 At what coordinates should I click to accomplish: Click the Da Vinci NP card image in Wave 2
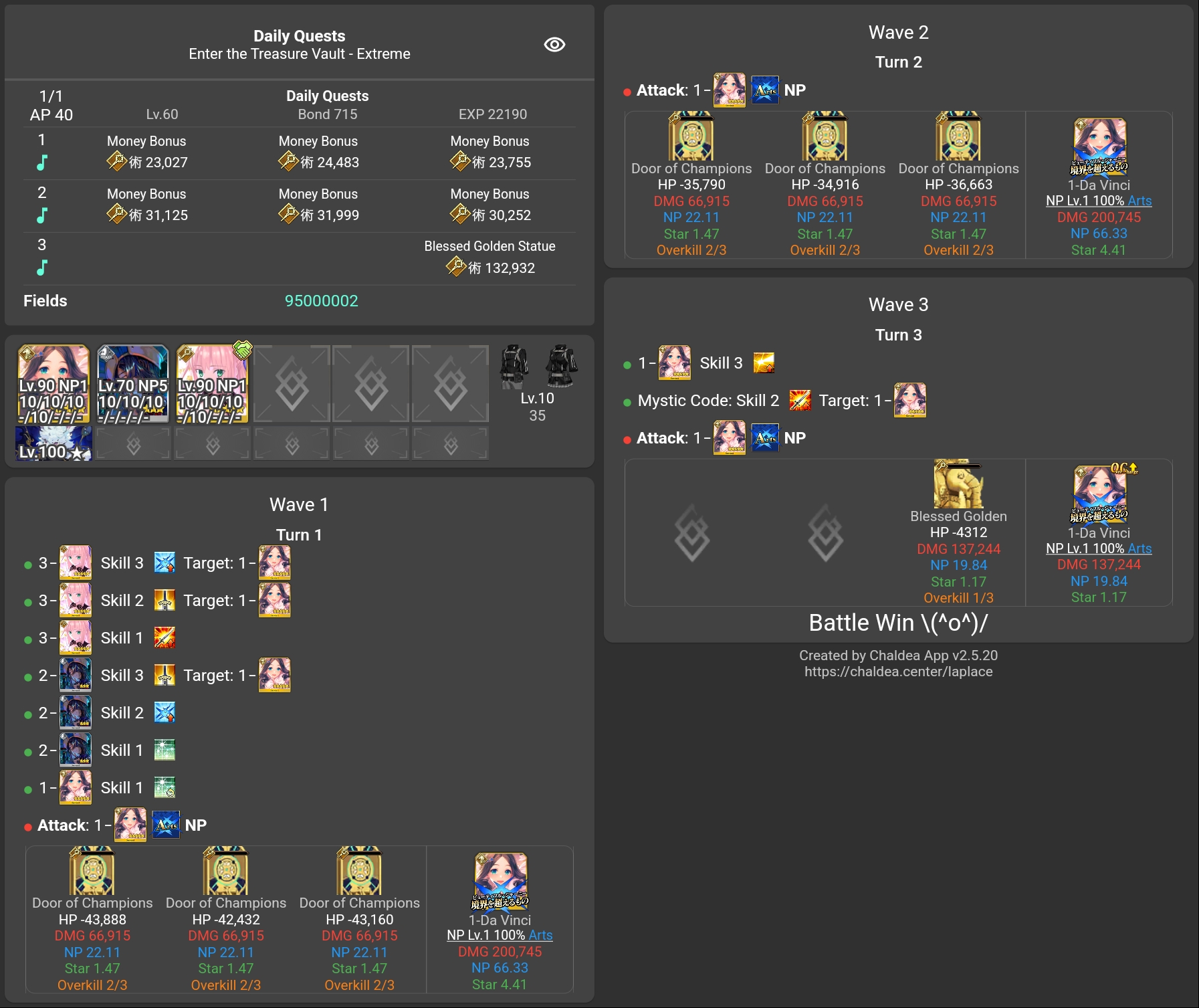[x=1099, y=147]
